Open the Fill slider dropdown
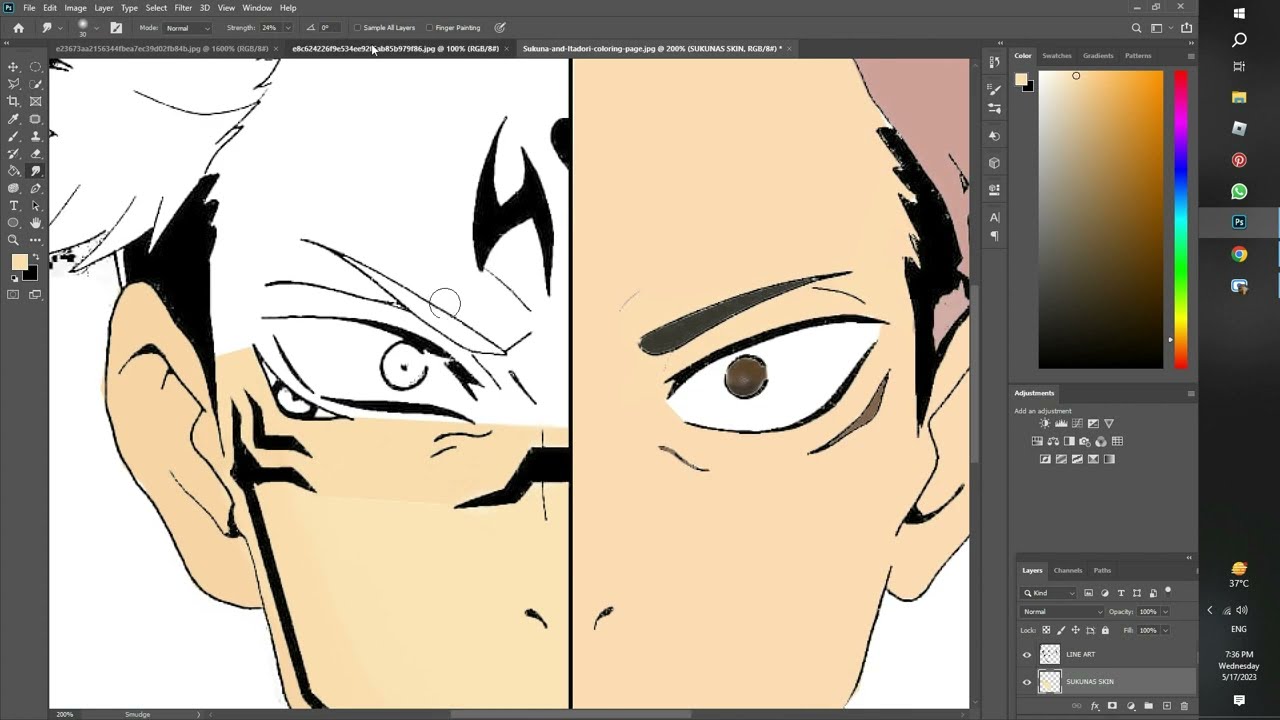This screenshot has height=720, width=1280. (x=1165, y=631)
